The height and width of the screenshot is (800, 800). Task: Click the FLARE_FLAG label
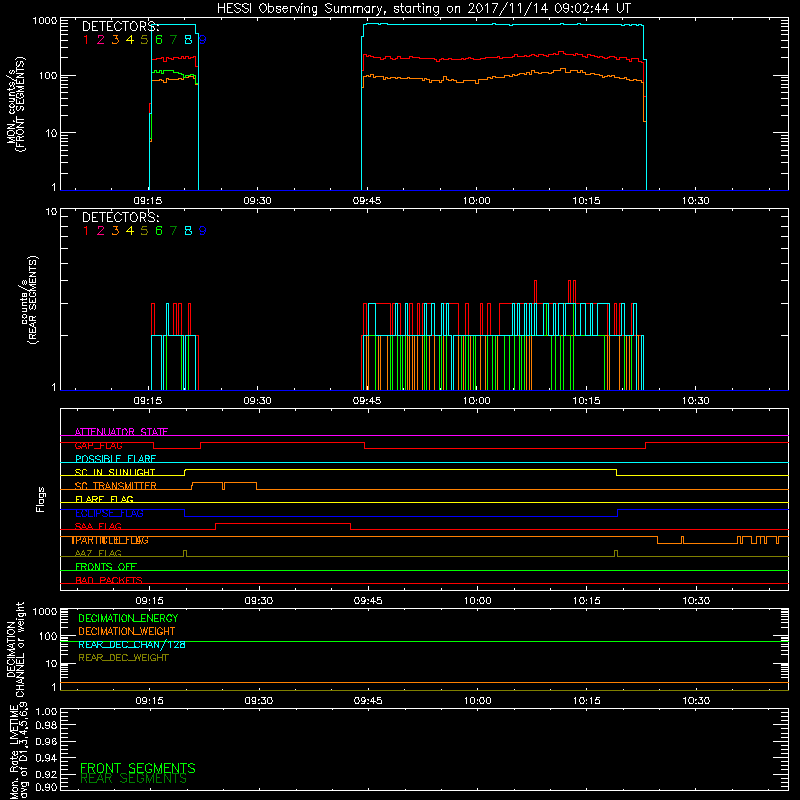(104, 499)
